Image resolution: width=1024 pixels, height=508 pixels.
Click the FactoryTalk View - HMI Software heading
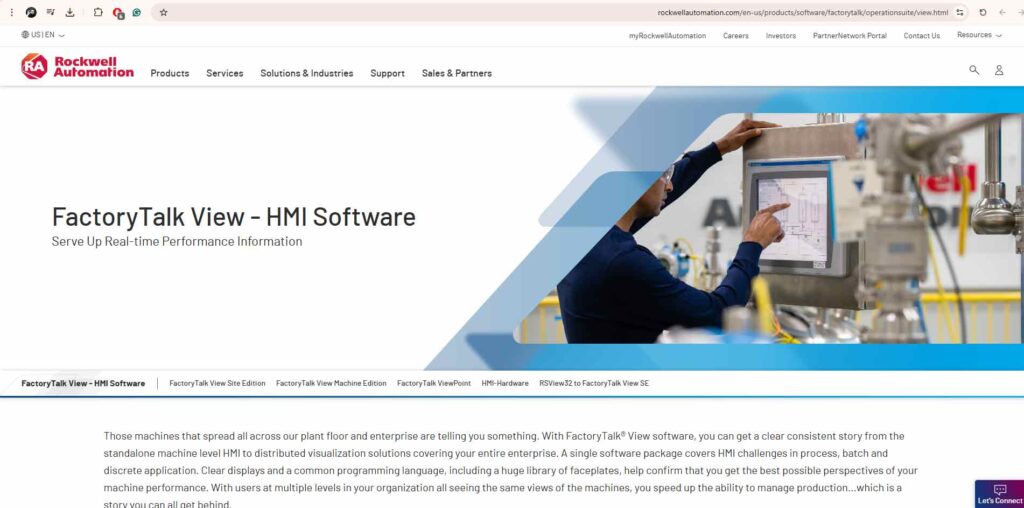(234, 217)
